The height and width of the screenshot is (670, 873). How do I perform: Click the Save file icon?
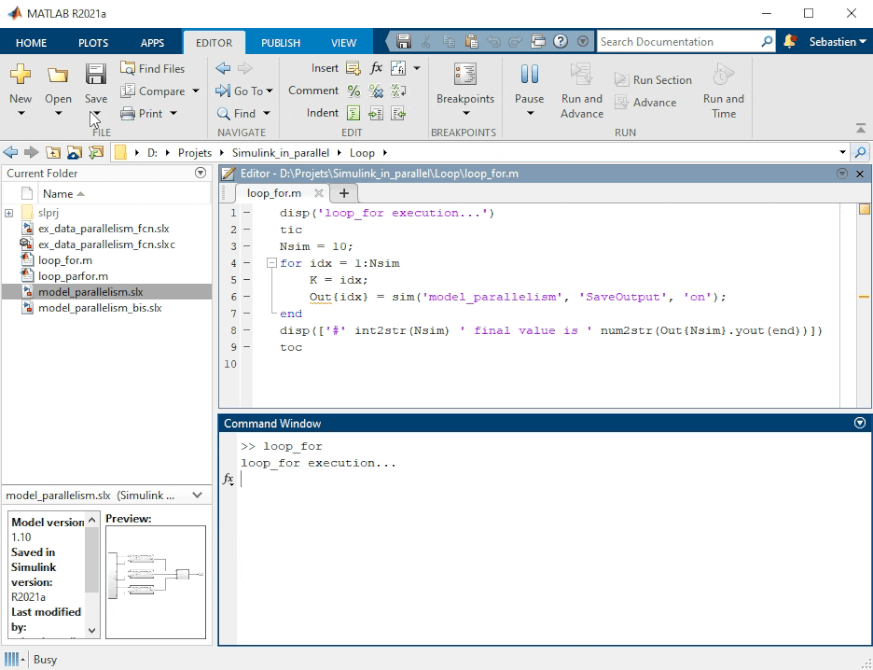(x=95, y=75)
